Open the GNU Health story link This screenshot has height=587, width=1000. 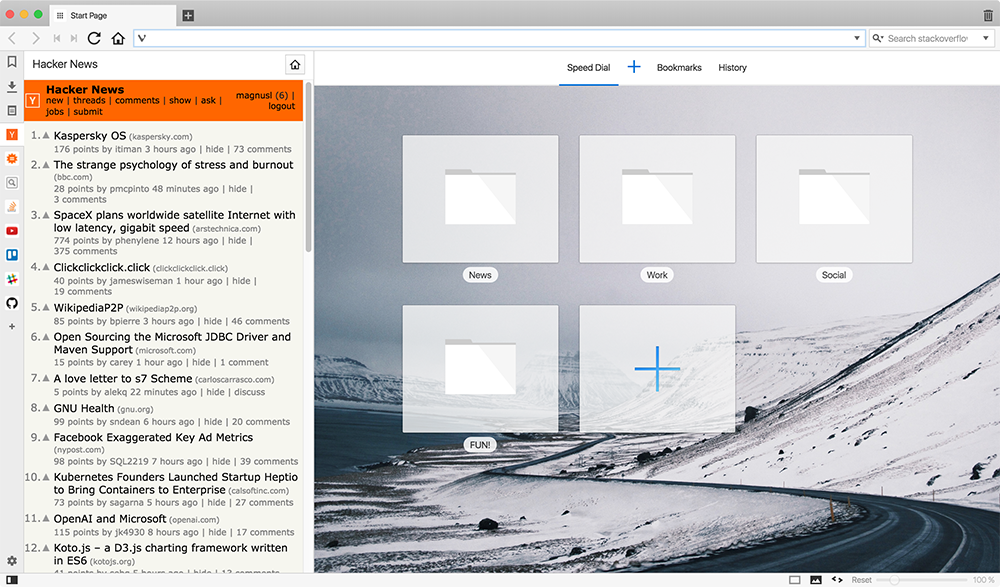click(84, 408)
